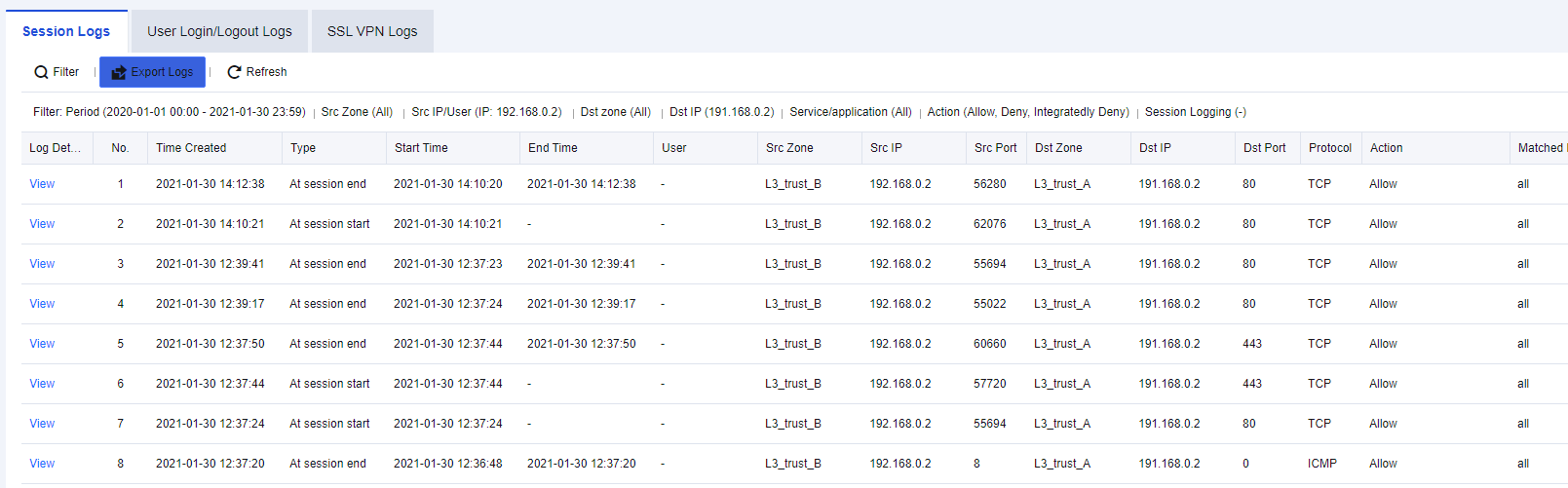
Task: Click the Src IP column header
Action: pyautogui.click(x=886, y=148)
